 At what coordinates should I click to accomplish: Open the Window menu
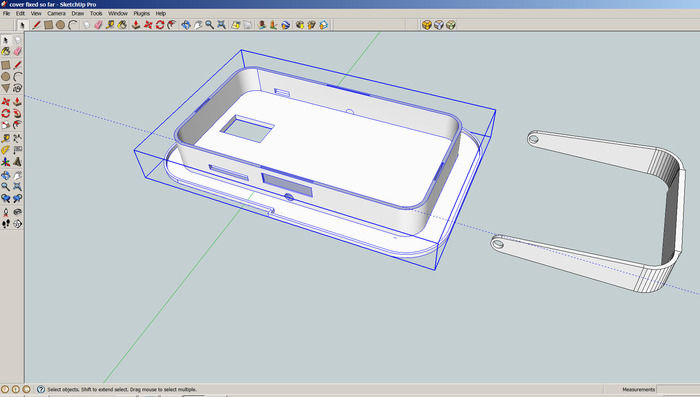click(x=118, y=13)
